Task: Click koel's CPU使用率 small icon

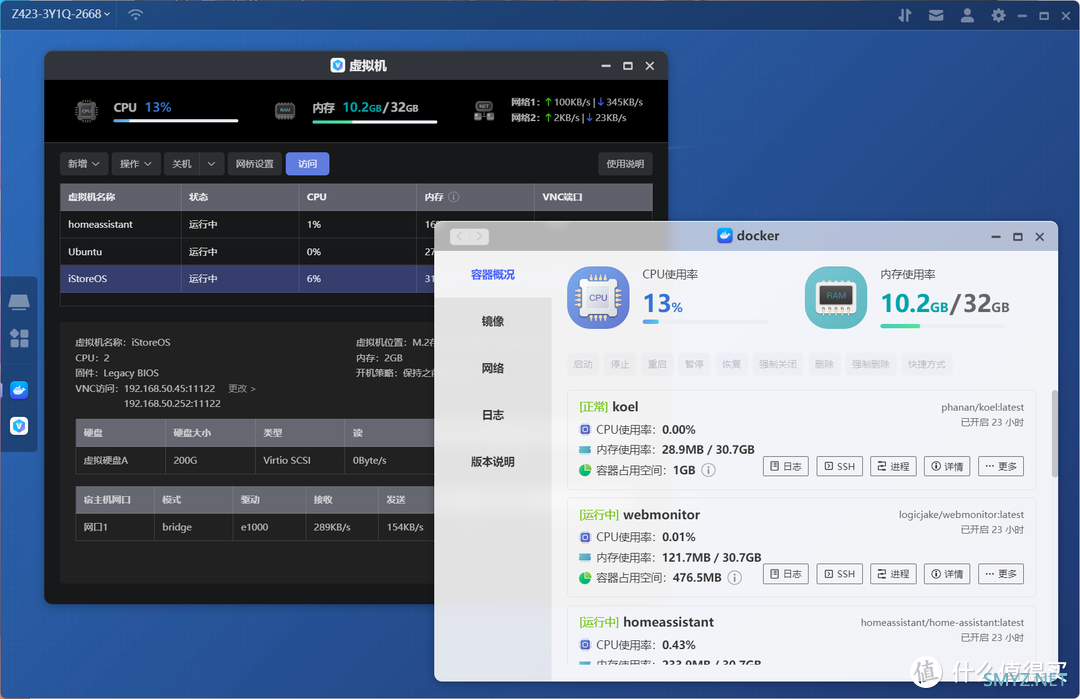Action: [x=585, y=430]
